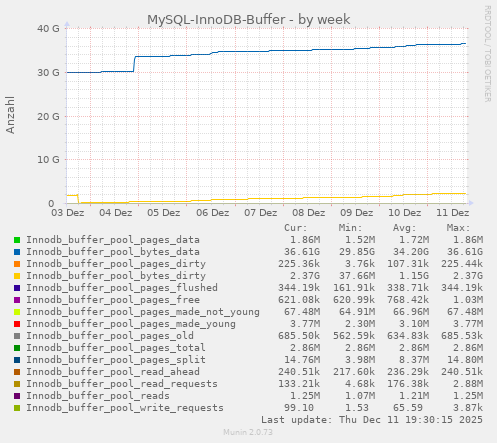
Task: Click the 133.21k current value of read_requests
Action: pos(299,384)
